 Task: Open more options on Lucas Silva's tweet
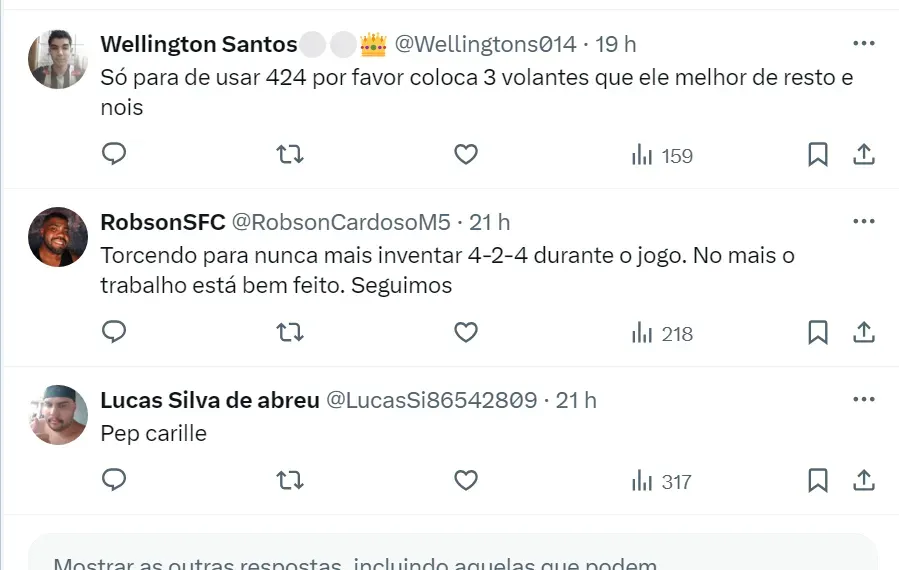coord(864,400)
